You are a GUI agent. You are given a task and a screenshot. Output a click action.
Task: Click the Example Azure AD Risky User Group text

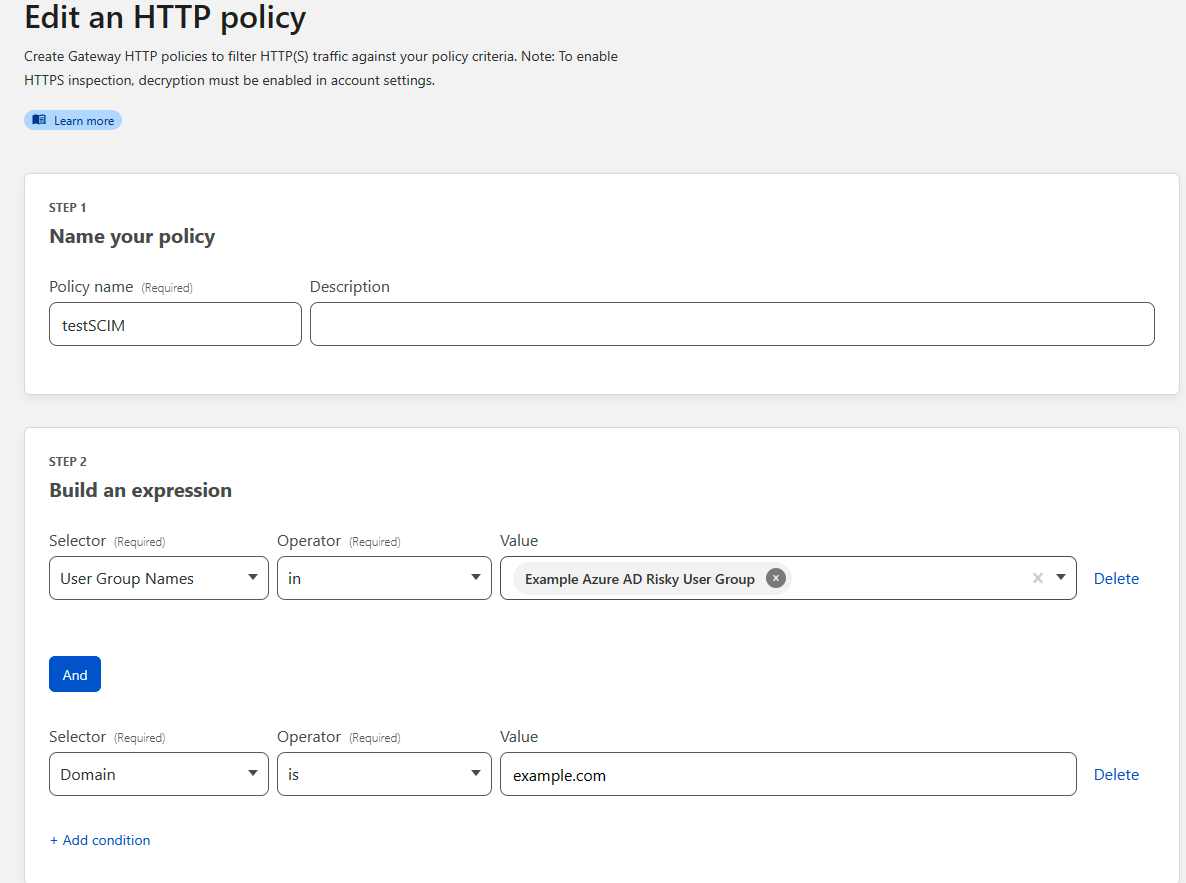tap(640, 579)
